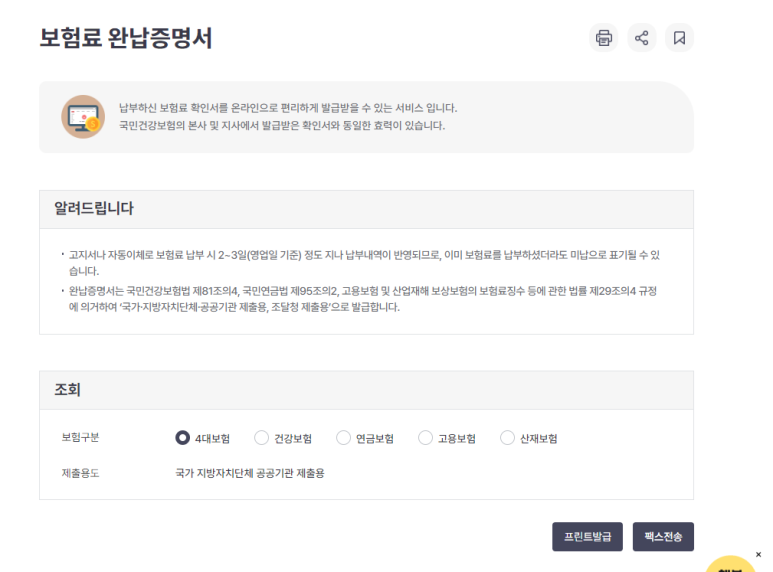This screenshot has width=773, height=572.
Task: Click the computer-with-coin service illustration icon
Action: tap(83, 117)
